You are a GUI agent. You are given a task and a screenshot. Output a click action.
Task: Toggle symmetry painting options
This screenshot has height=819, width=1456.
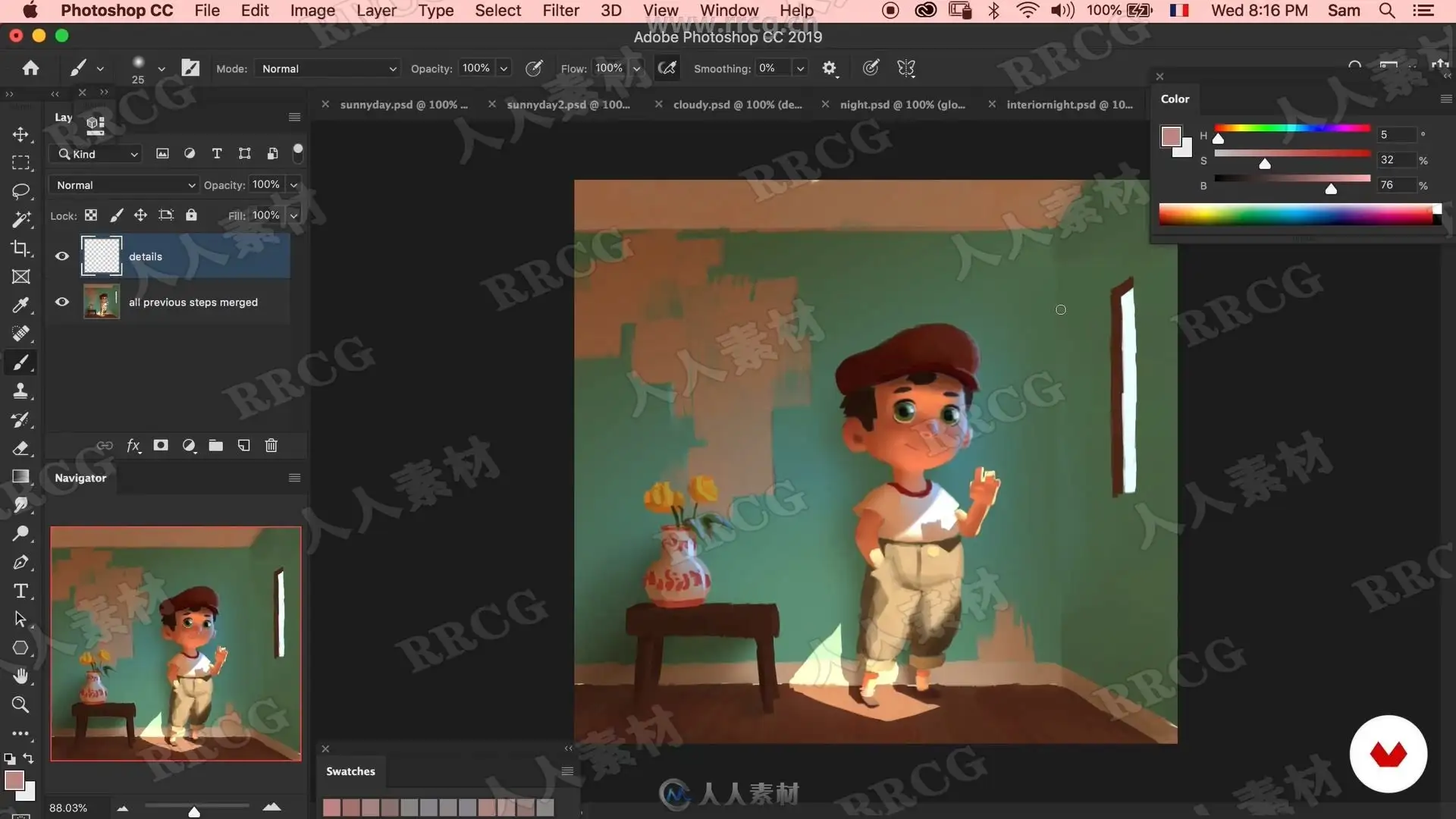coord(906,68)
